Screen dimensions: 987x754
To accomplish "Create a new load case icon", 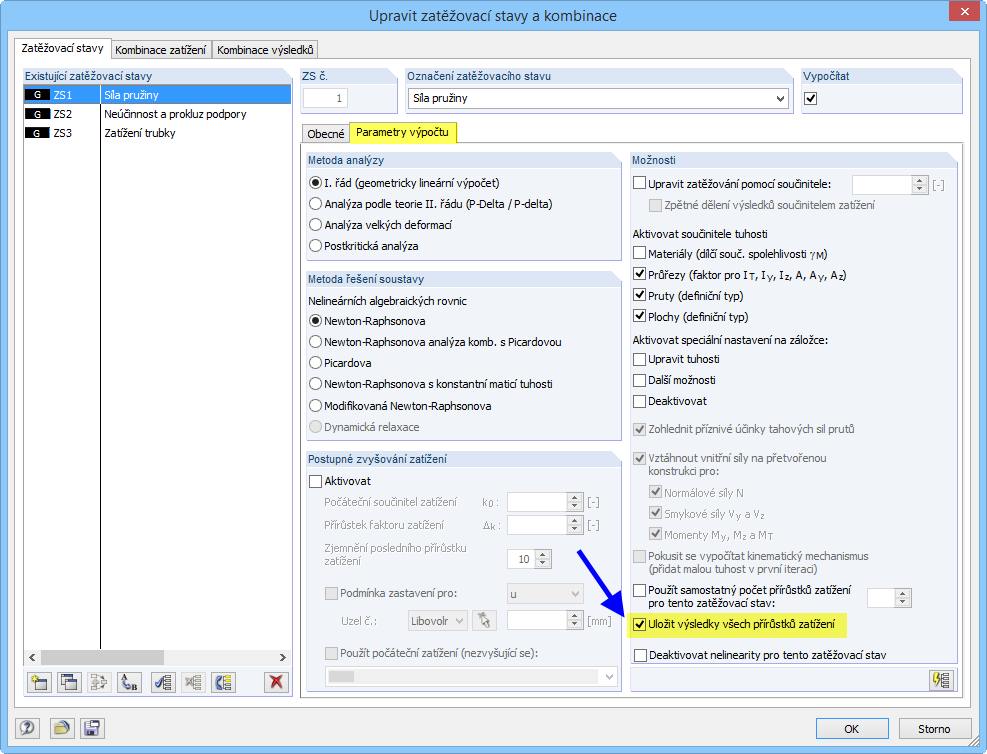I will point(39,682).
